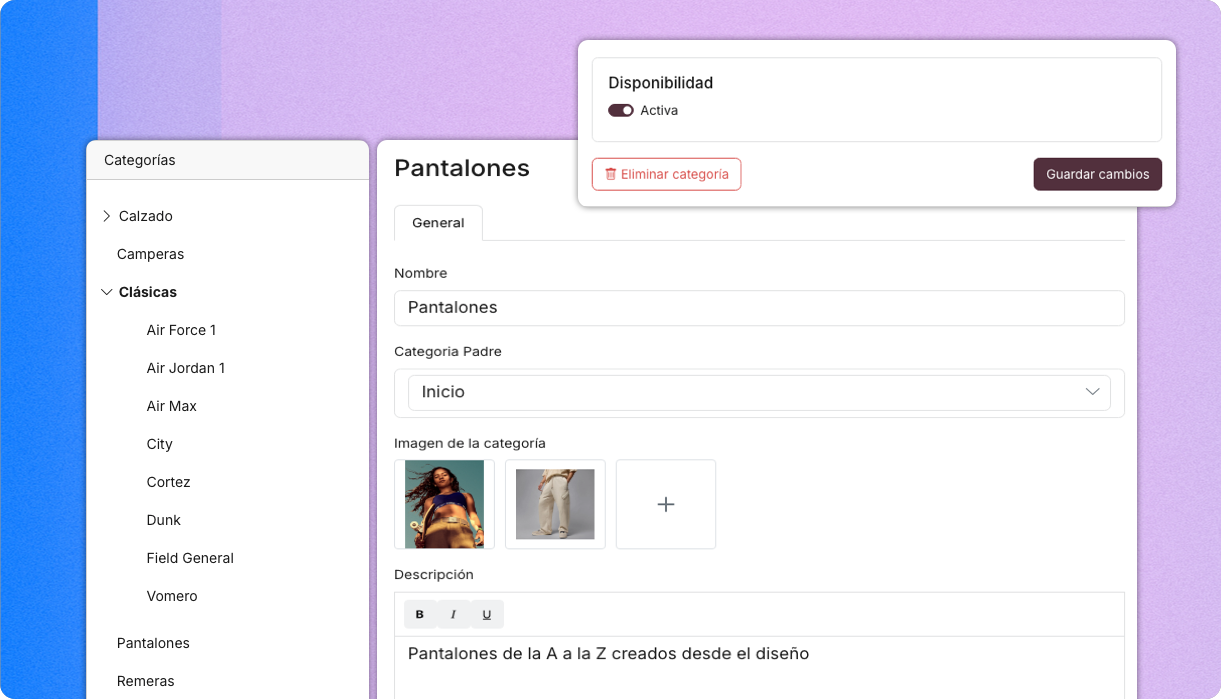Click the plus icon to add image
This screenshot has width=1221, height=699.
[666, 504]
